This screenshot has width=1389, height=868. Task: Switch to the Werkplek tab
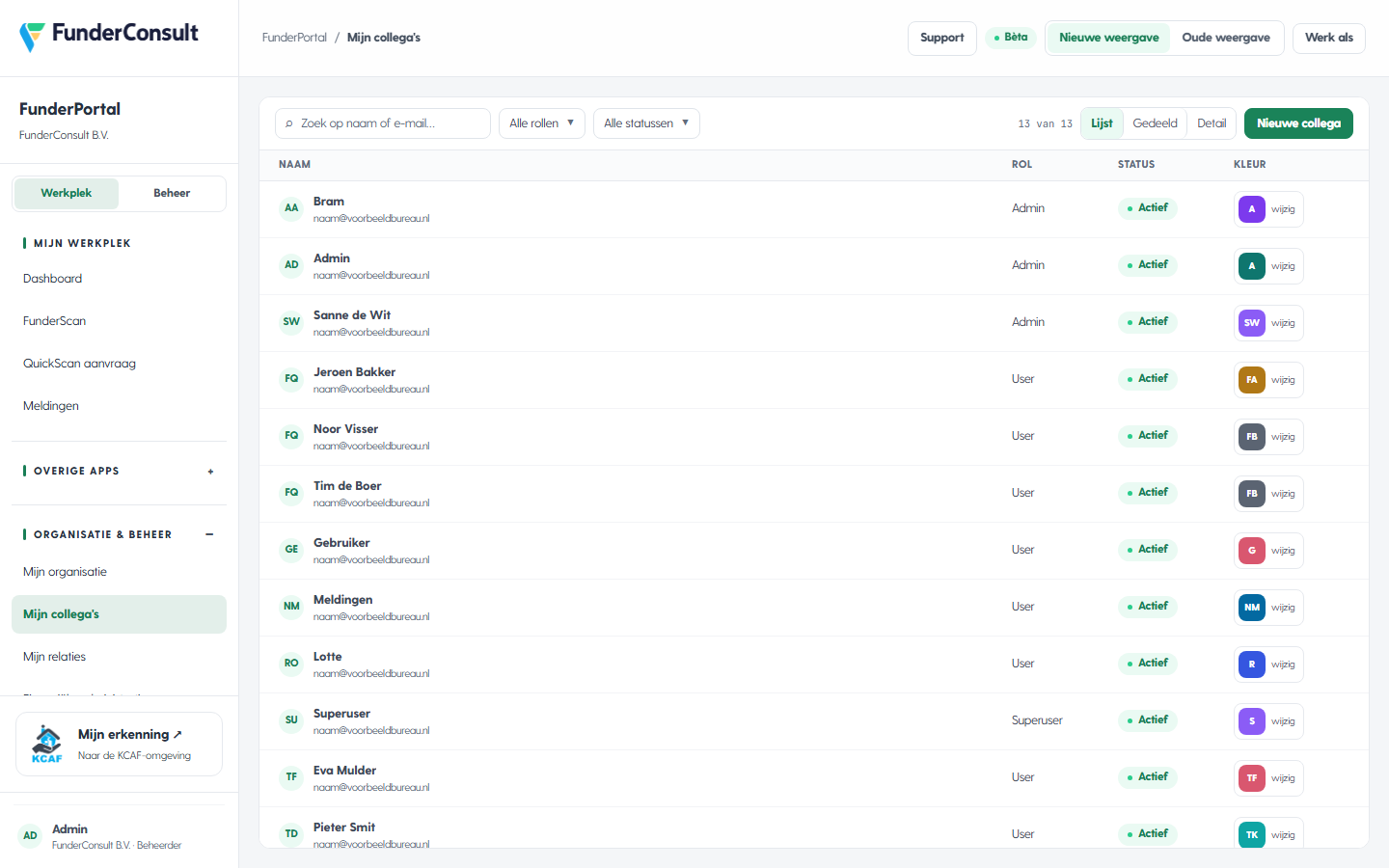click(67, 193)
